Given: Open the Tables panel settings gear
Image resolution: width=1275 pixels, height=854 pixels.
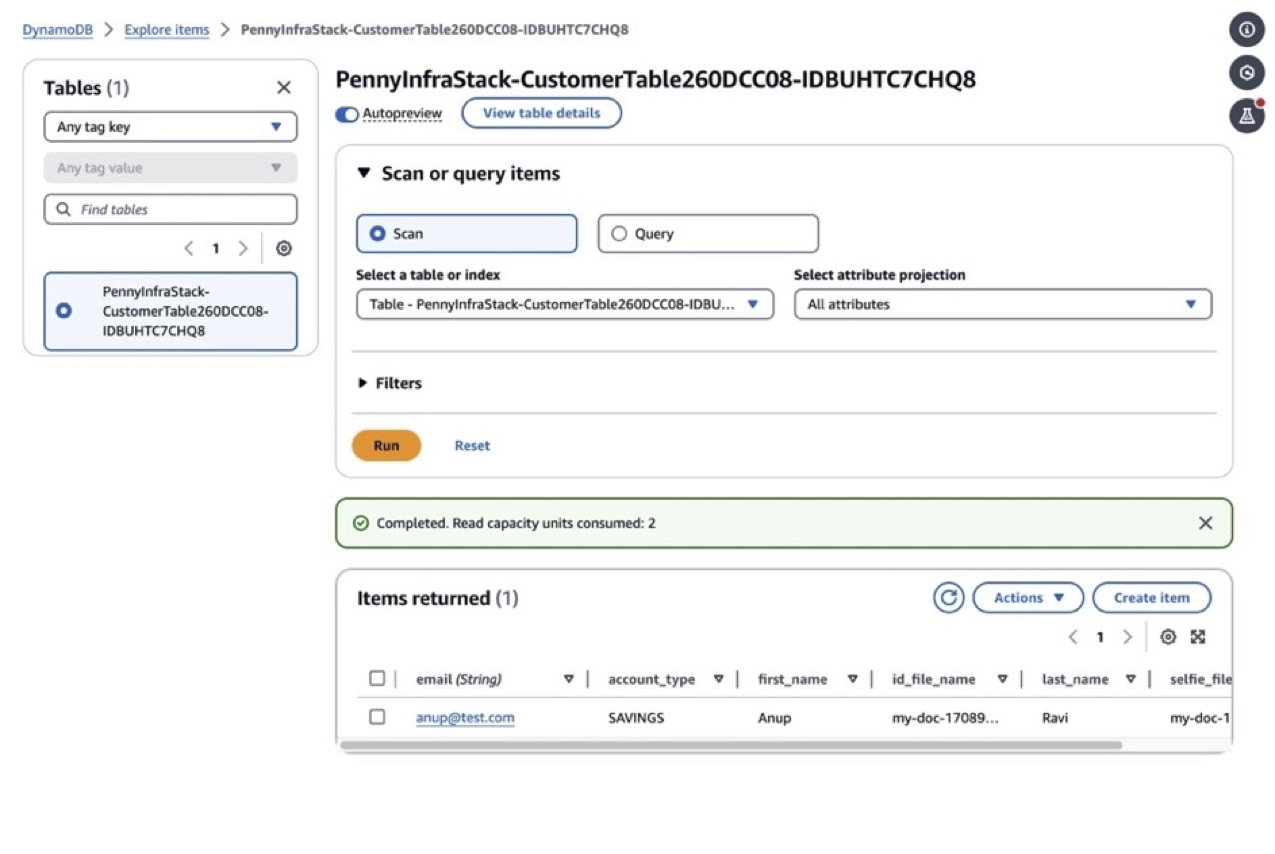Looking at the screenshot, I should (x=284, y=248).
